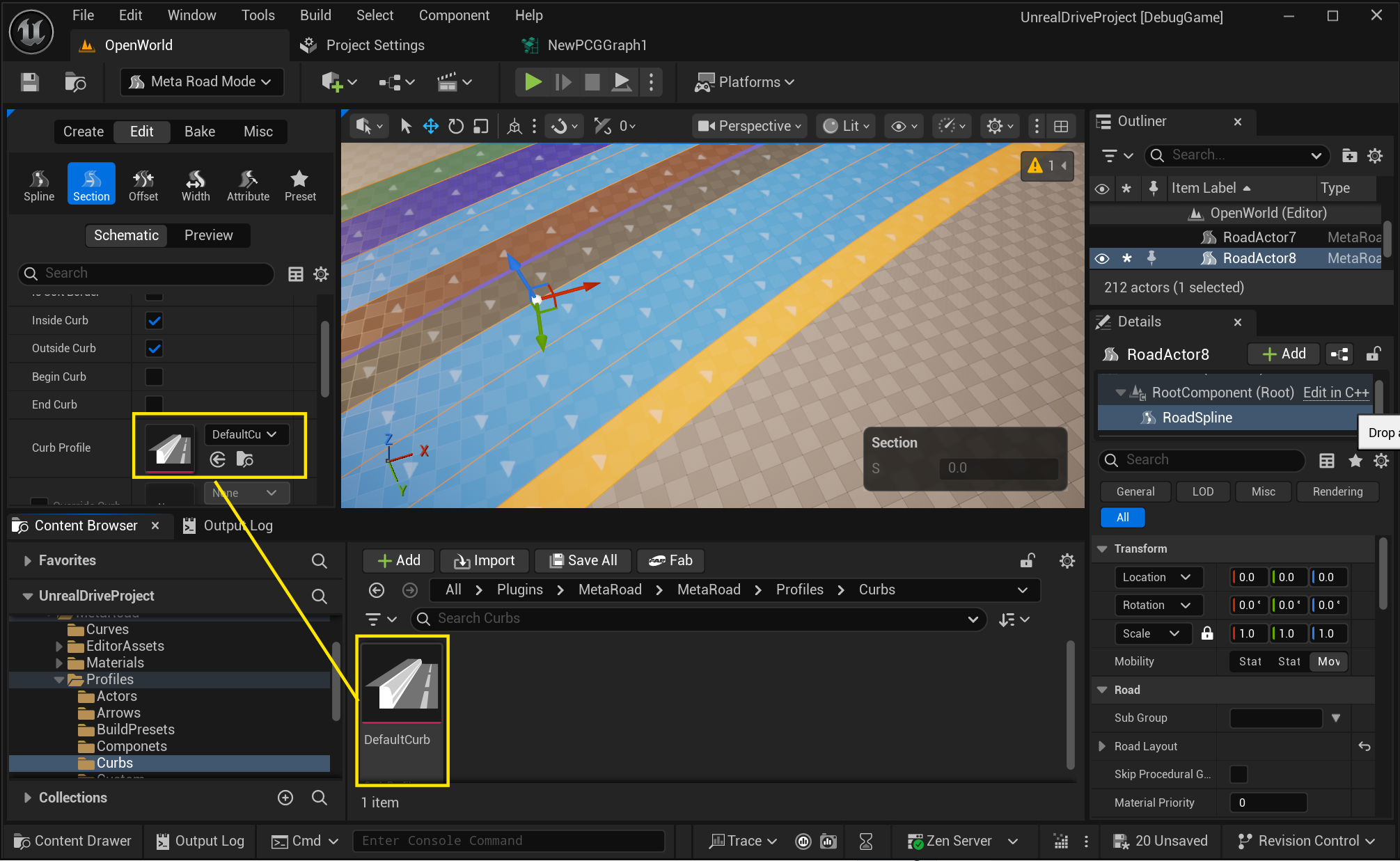Click the viewport layout grid icon
Screen dimensions: 1400x861
pos(1061,126)
